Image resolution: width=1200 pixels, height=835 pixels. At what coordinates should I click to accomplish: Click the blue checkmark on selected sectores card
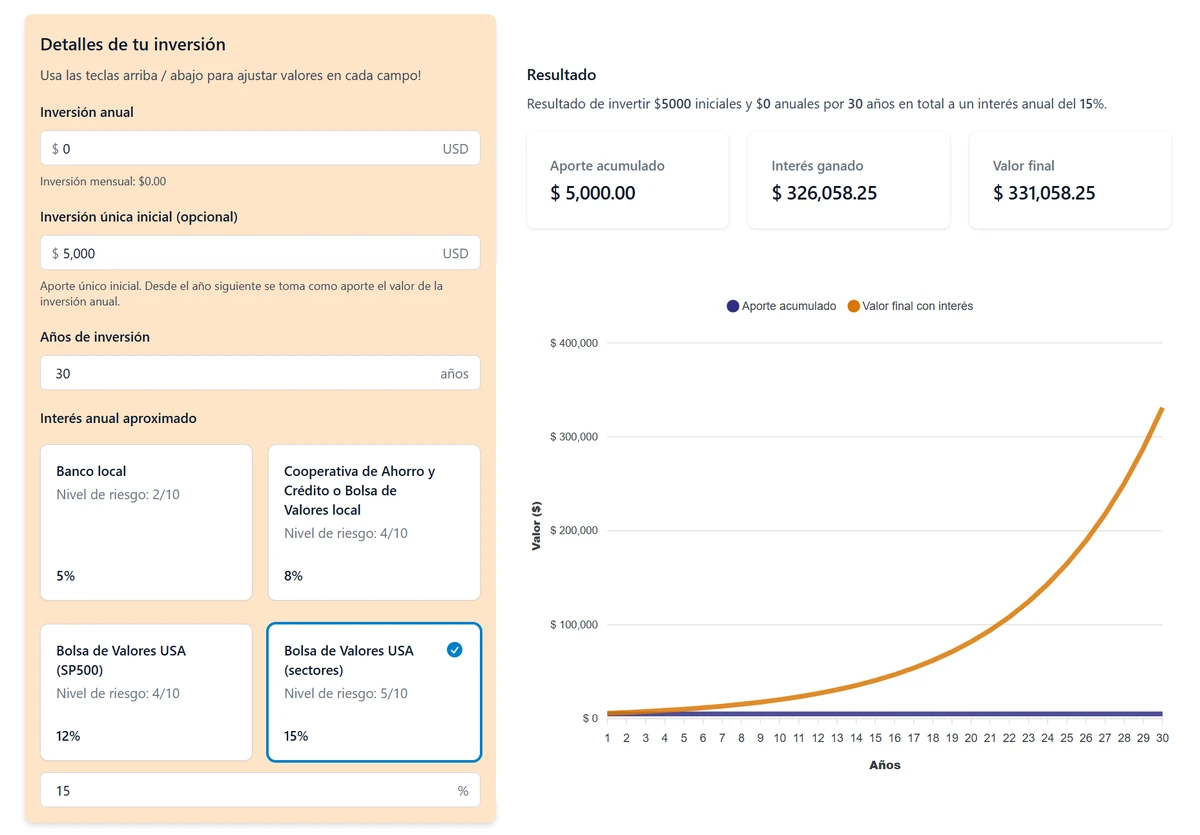point(455,650)
